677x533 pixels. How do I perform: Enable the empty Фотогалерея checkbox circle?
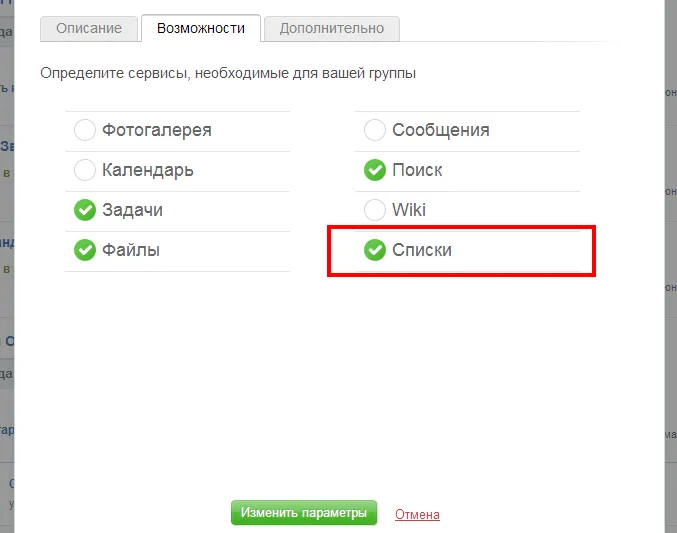(x=85, y=130)
